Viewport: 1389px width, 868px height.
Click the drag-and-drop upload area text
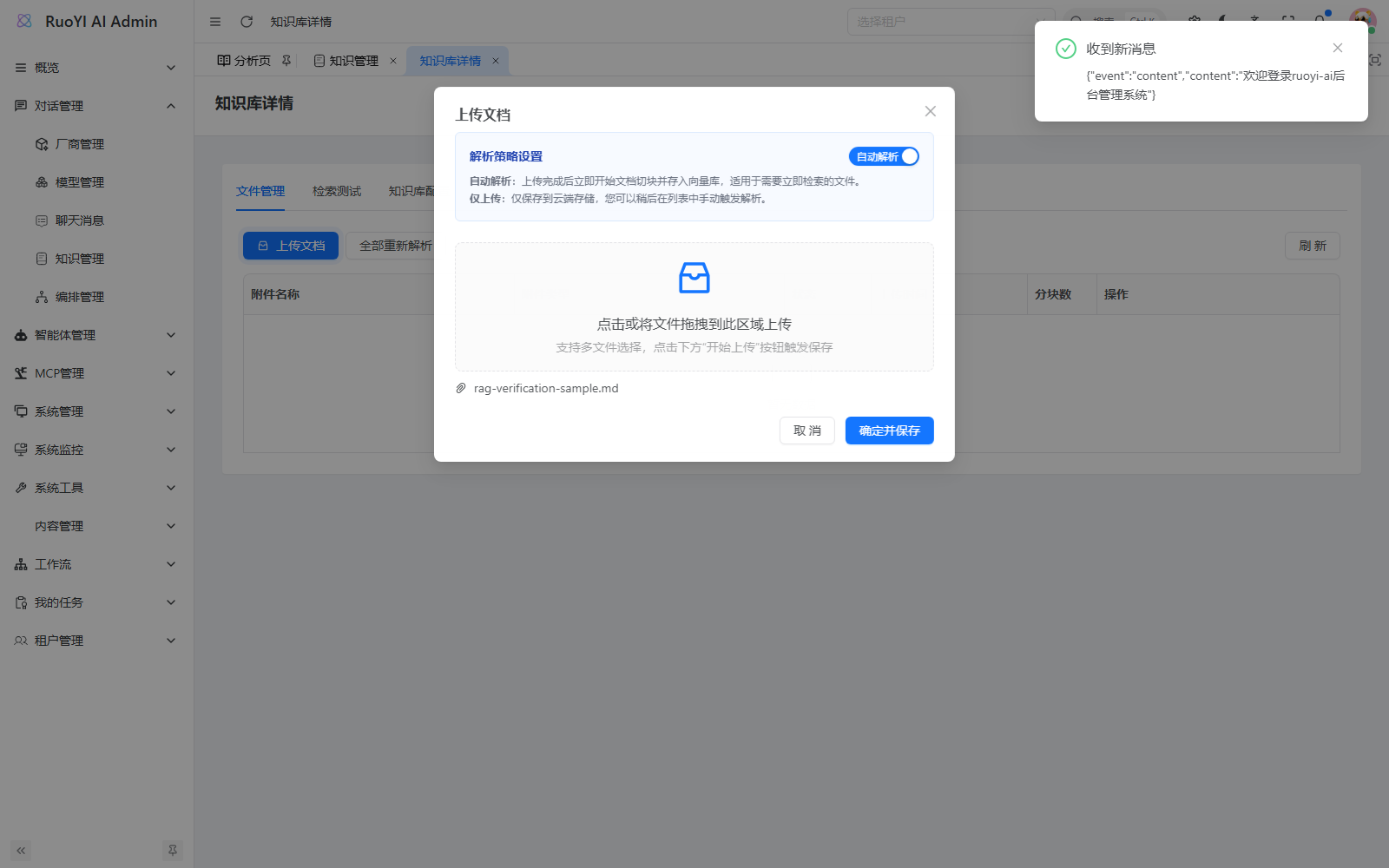(x=694, y=324)
